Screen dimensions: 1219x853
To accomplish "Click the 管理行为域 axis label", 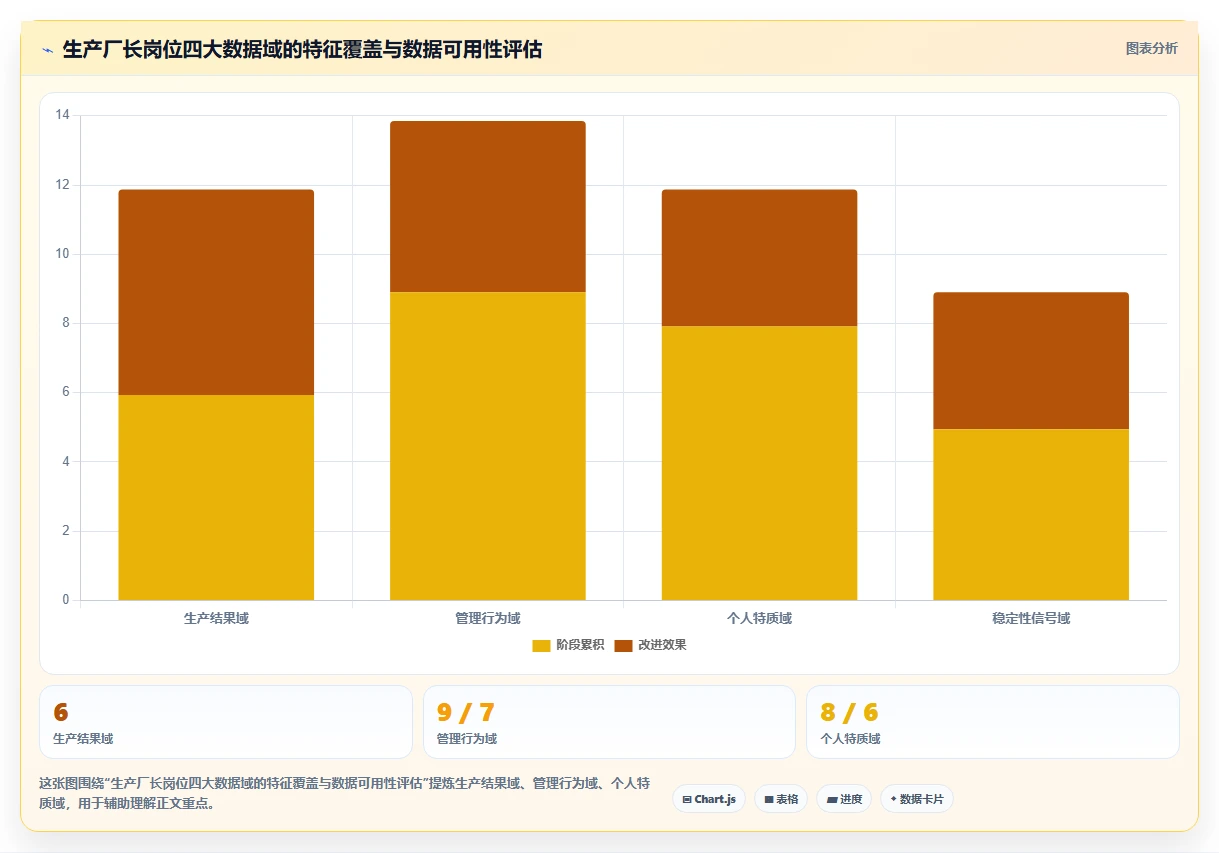I will tap(488, 618).
